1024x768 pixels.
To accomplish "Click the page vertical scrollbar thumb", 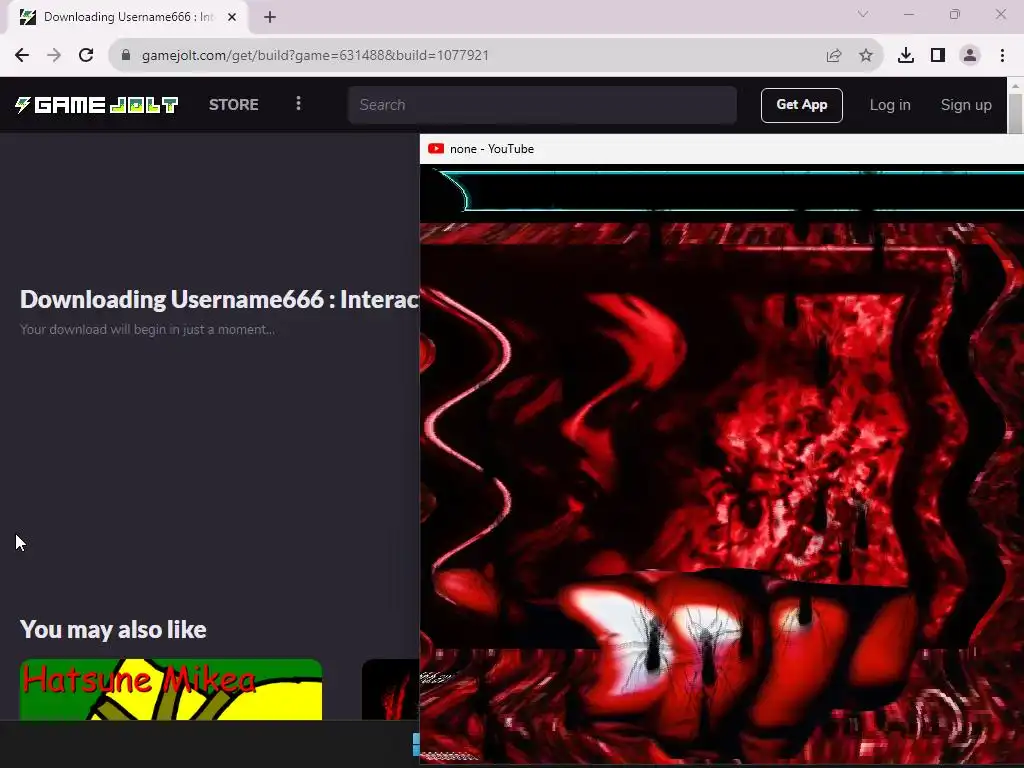I will pyautogui.click(x=1014, y=114).
